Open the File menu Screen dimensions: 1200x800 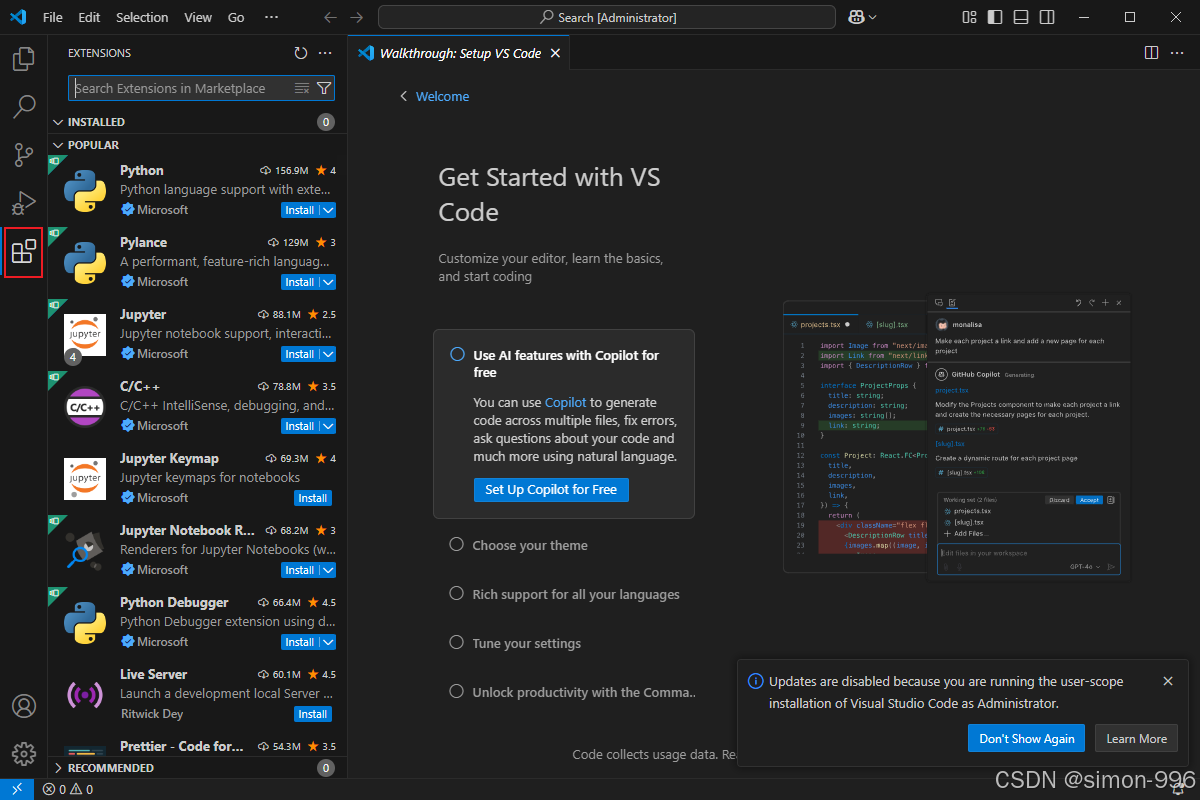click(53, 17)
